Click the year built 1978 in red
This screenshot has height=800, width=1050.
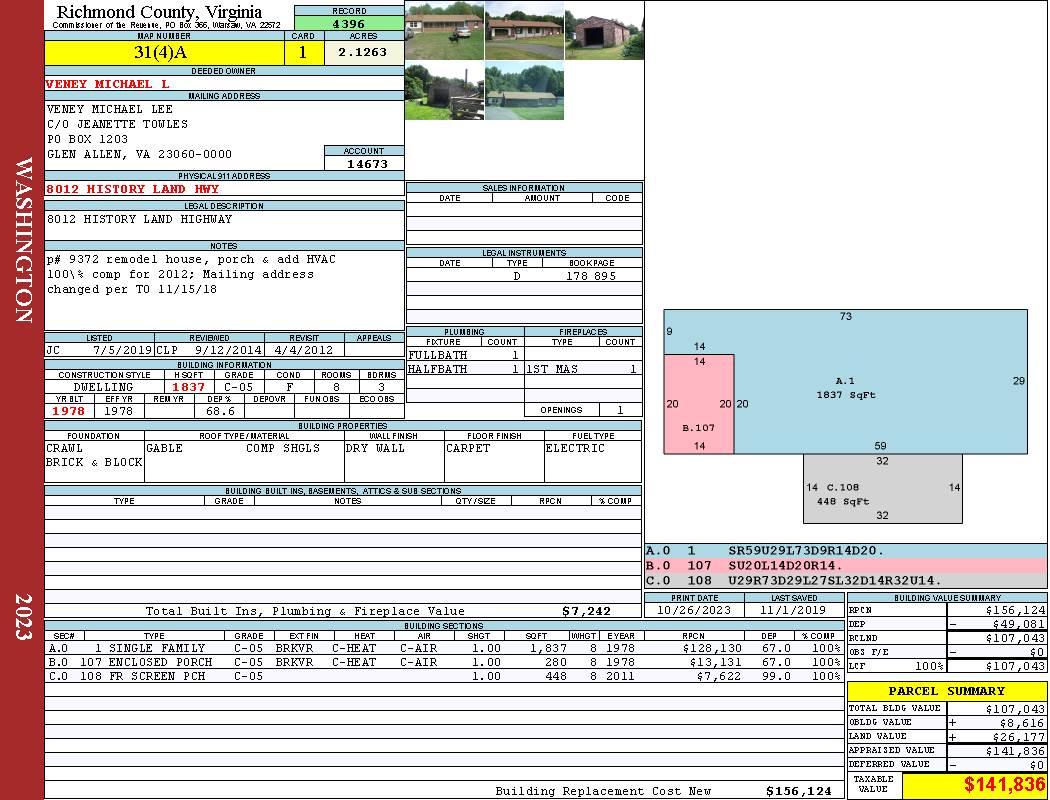68,411
